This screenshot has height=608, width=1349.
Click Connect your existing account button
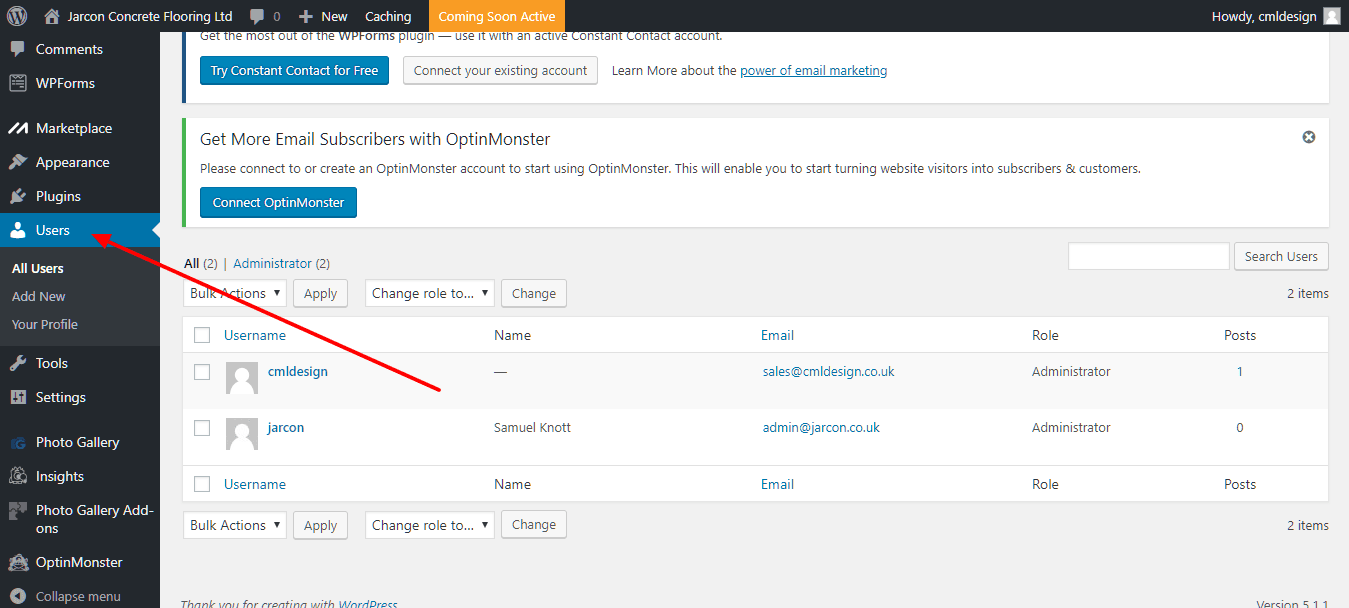pyautogui.click(x=500, y=70)
